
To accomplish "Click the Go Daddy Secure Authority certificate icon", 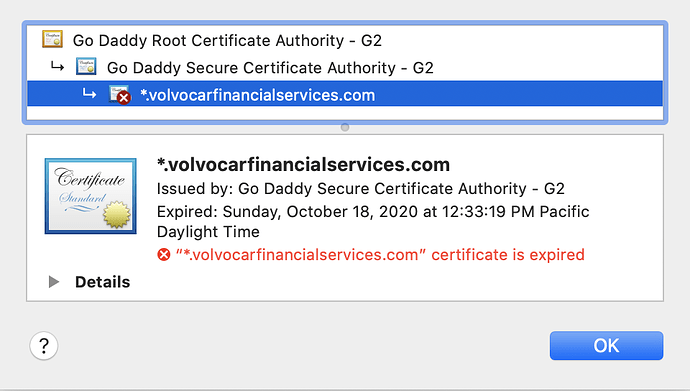I will click(86, 67).
